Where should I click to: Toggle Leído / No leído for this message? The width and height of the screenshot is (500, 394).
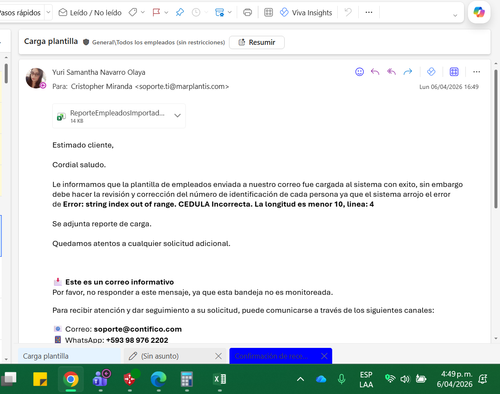pos(90,13)
